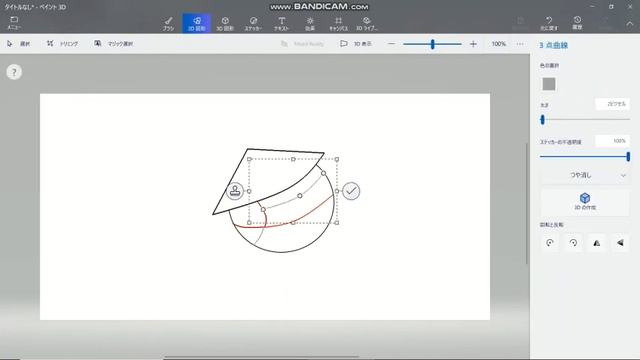This screenshot has width=640, height=360.
Task: Pick the gray line color swatch
Action: [549, 84]
